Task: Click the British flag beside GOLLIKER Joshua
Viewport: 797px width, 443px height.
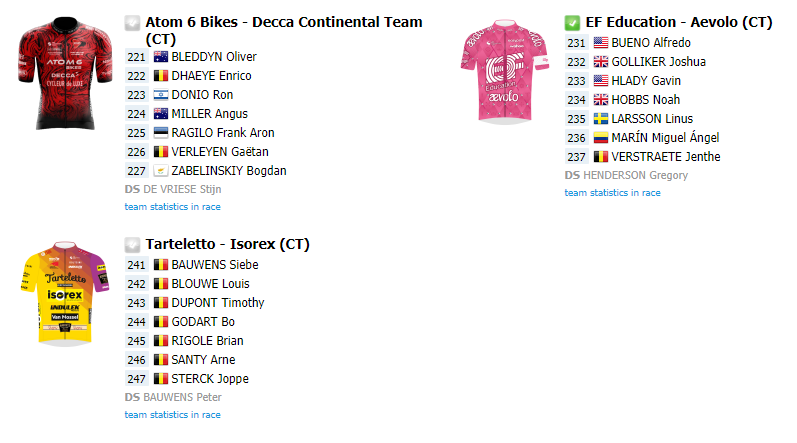Action: point(601,62)
